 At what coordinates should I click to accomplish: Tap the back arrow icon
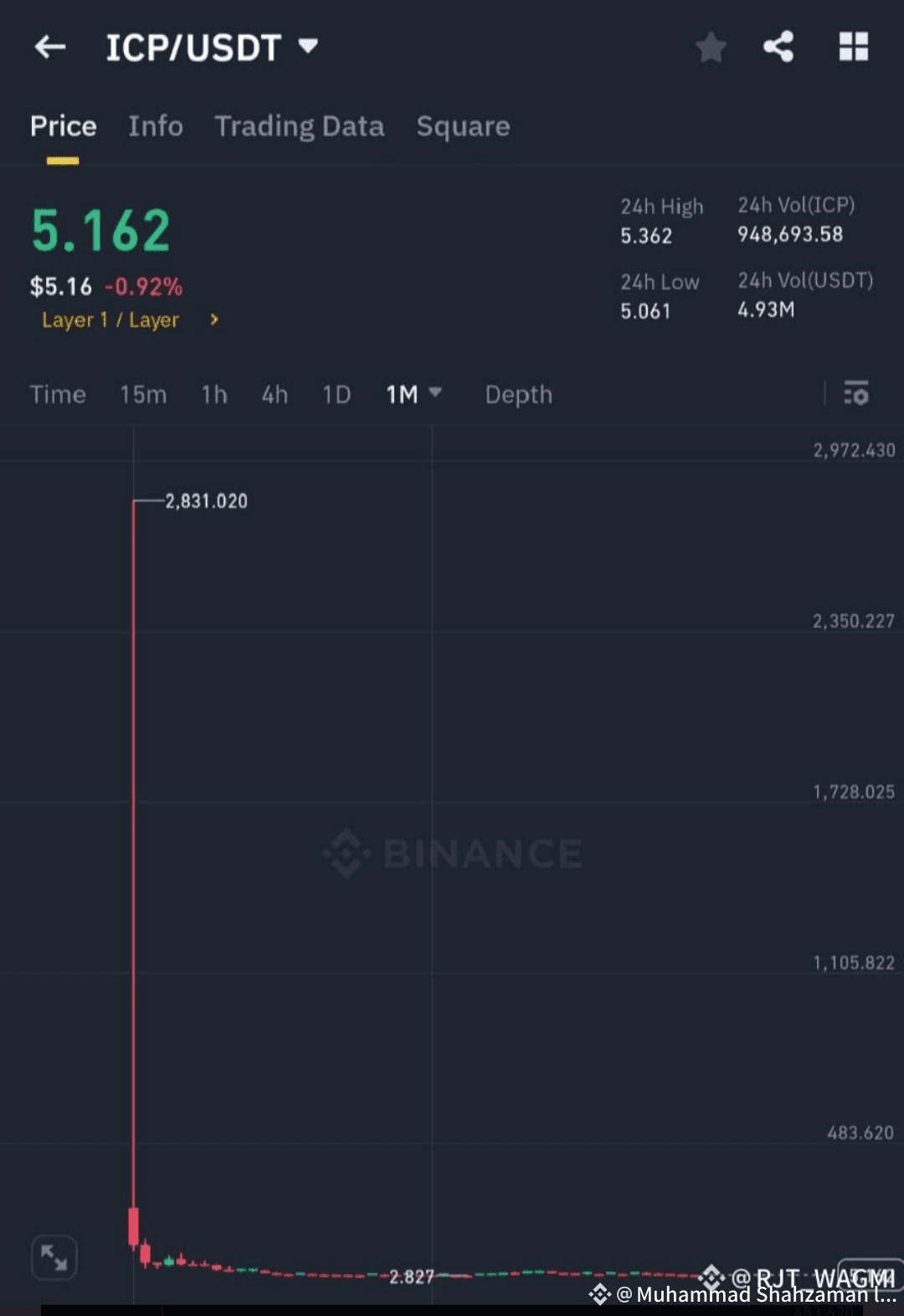click(50, 47)
